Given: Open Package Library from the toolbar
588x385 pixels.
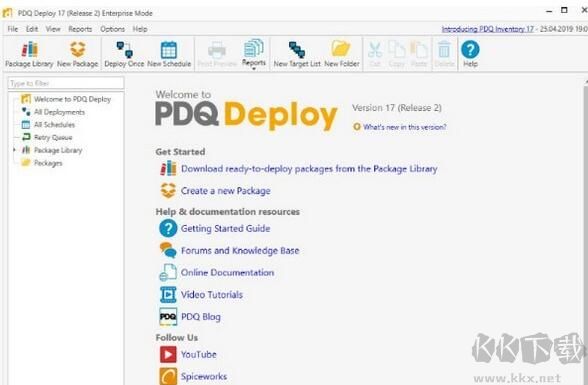Looking at the screenshot, I should (29, 54).
